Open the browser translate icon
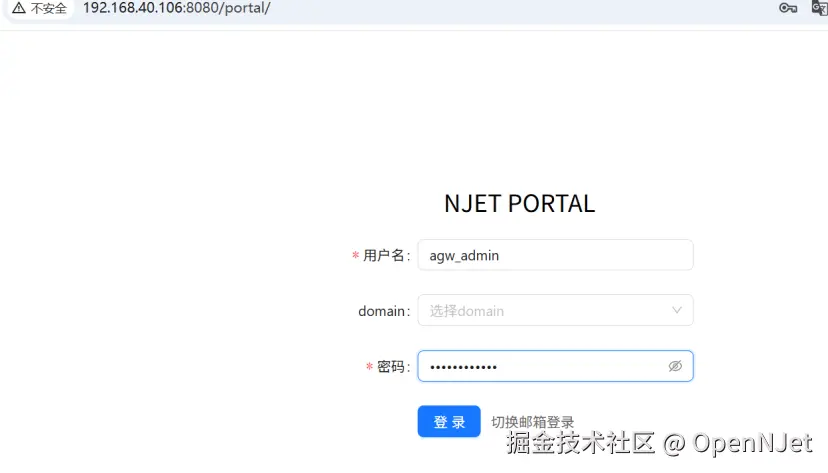Viewport: 828px width, 473px height. click(x=820, y=8)
